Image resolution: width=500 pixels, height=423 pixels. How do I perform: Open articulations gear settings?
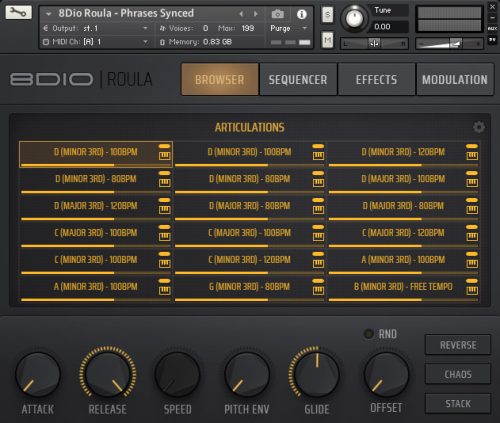point(479,127)
